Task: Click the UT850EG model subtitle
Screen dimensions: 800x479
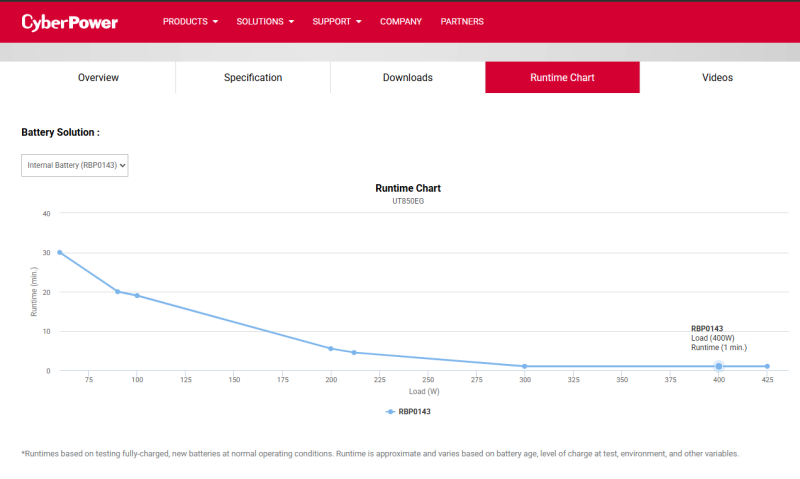Action: 408,201
